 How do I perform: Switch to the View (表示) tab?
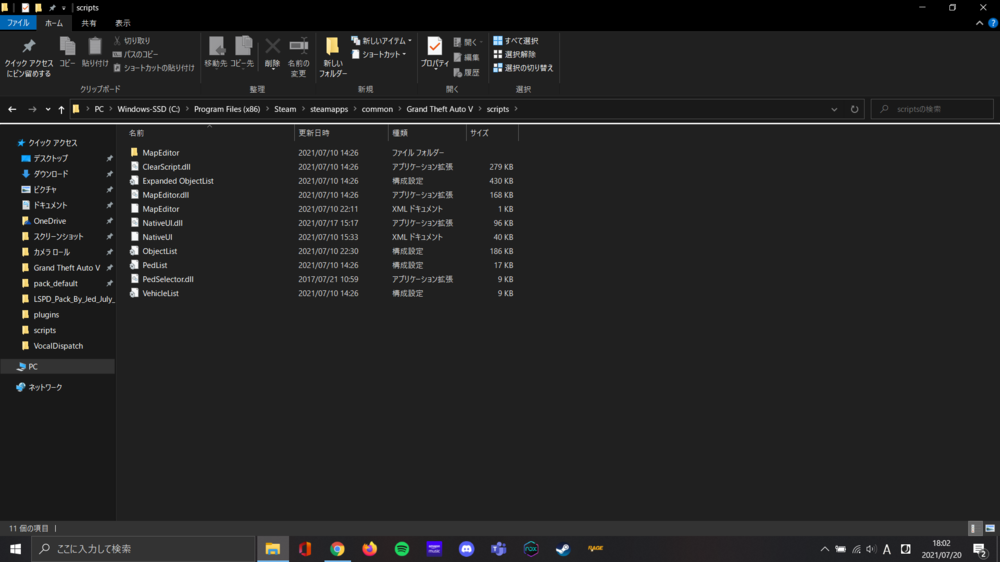pyautogui.click(x=122, y=23)
